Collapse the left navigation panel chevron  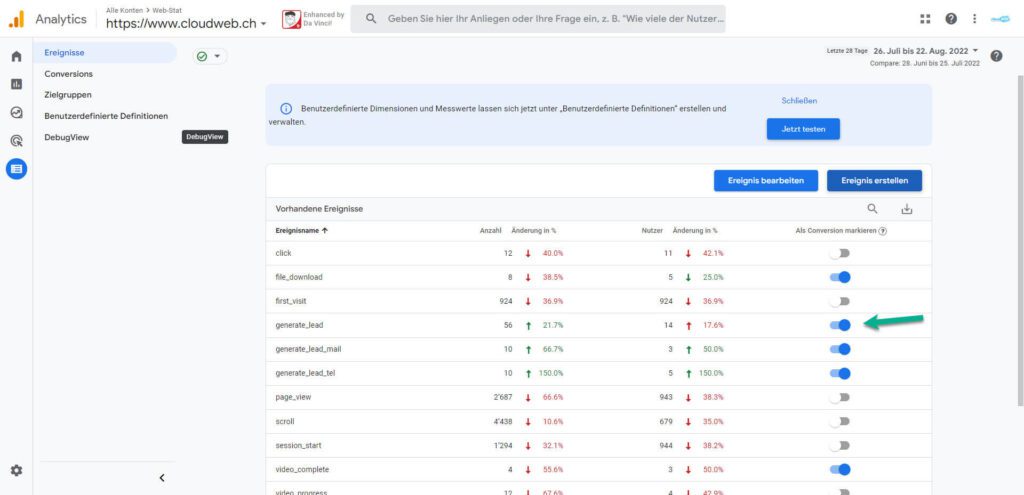[x=161, y=477]
